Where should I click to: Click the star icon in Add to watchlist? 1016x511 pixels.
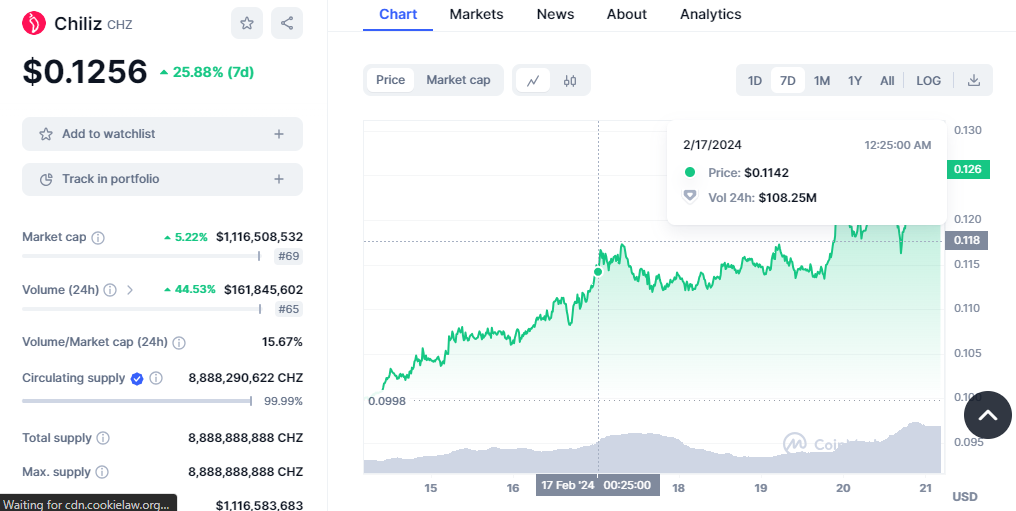[x=46, y=134]
